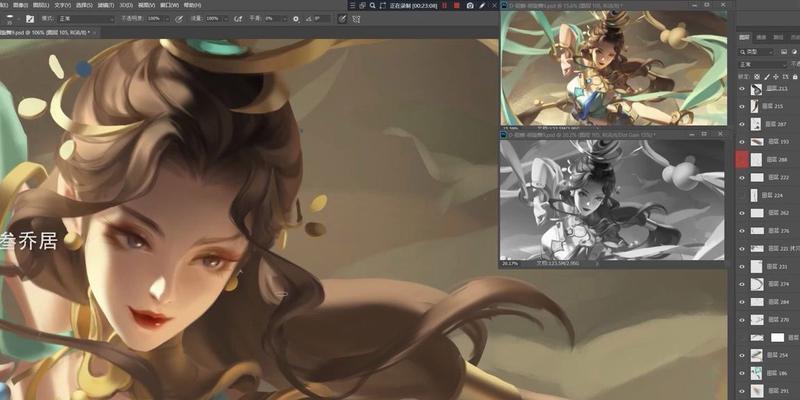Stop the screen recording
This screenshot has height=400, width=800.
point(457,5)
